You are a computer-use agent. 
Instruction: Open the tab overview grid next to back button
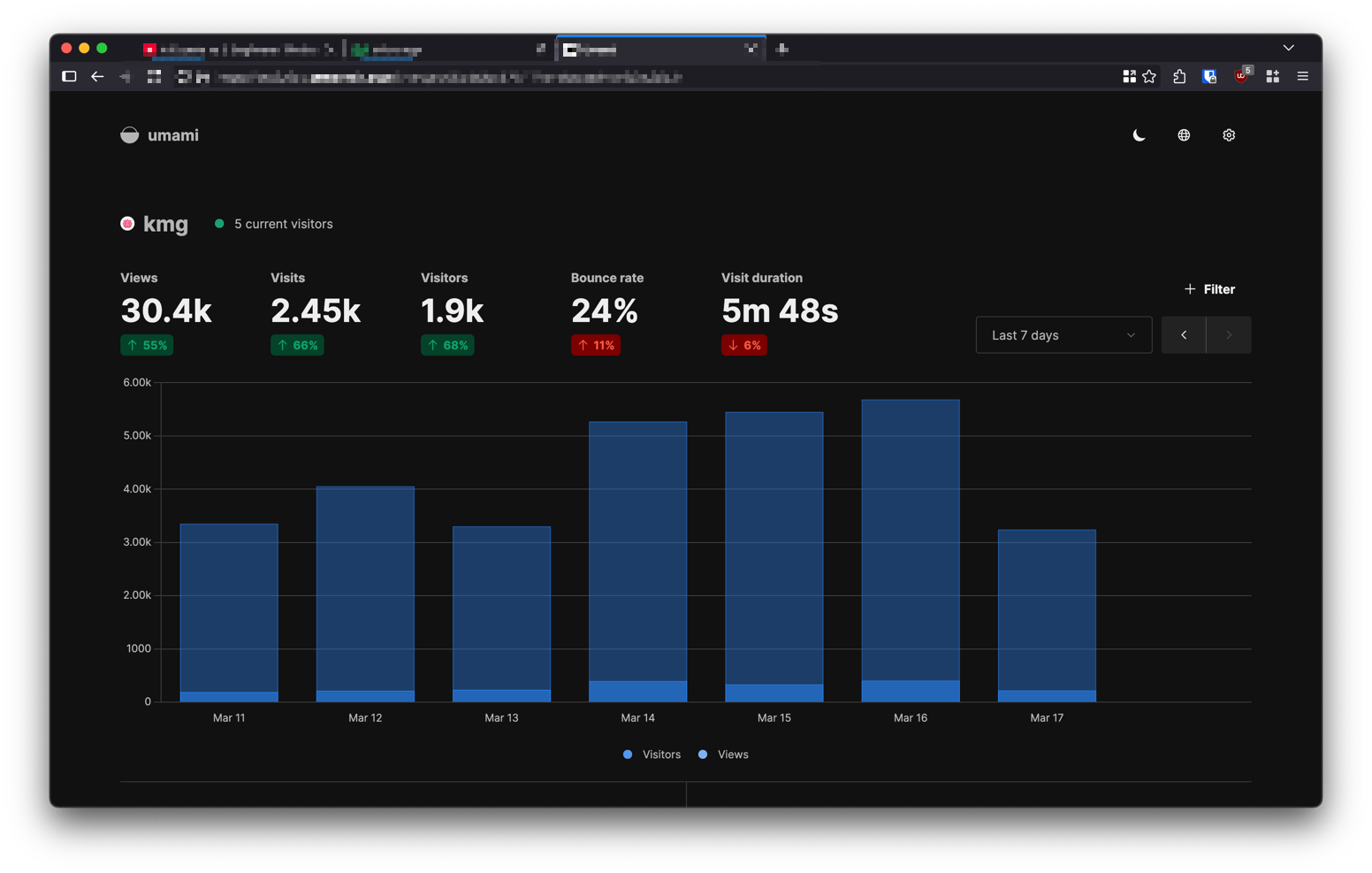[154, 76]
